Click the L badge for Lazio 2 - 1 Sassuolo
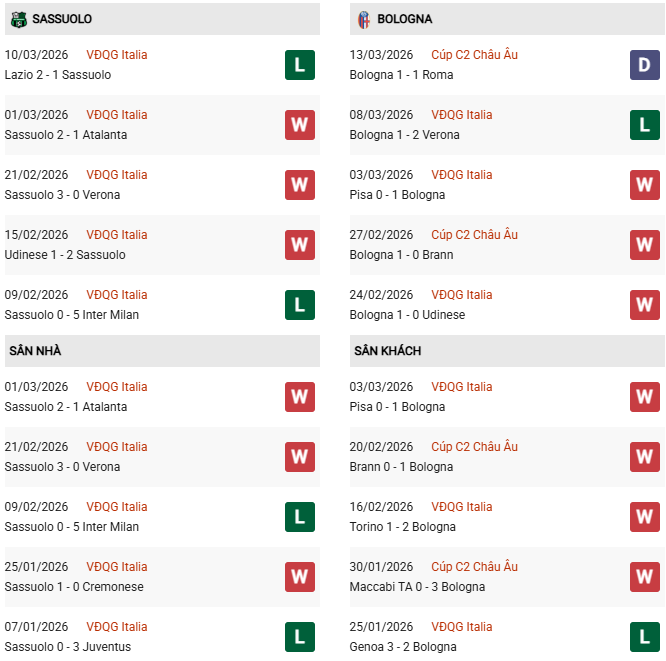The height and width of the screenshot is (661, 666). 299,65
